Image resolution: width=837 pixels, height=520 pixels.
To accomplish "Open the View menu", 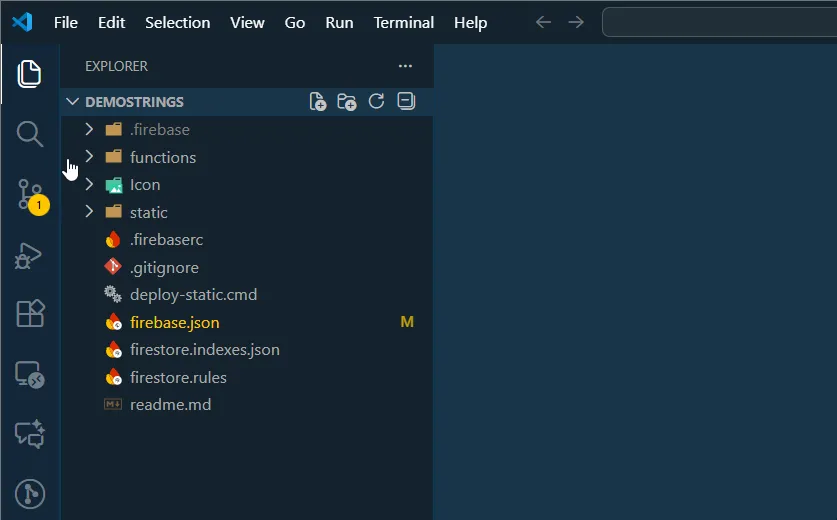I will point(247,22).
